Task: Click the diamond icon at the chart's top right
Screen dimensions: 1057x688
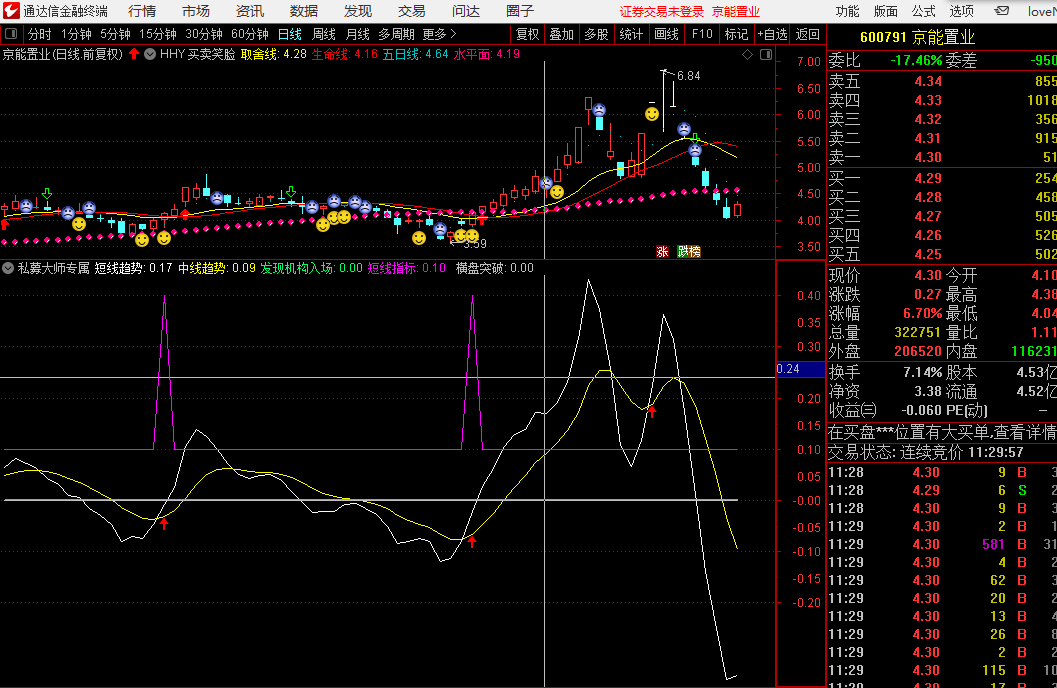Action: click(748, 55)
